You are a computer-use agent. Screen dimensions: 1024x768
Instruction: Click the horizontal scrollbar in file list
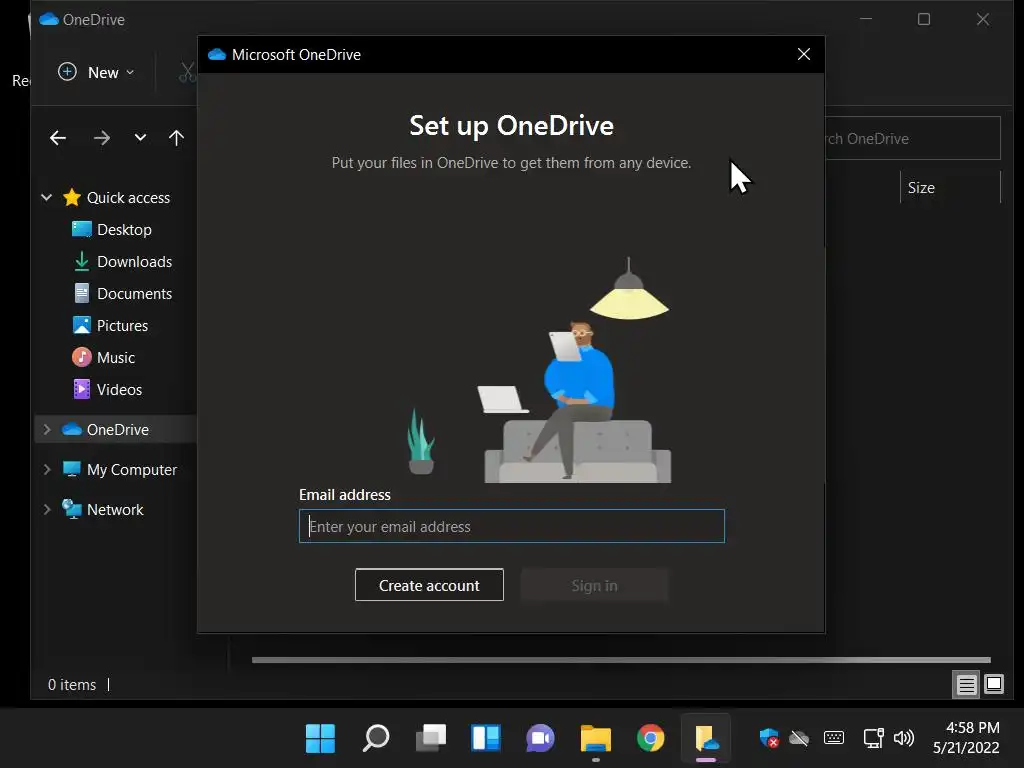point(621,660)
